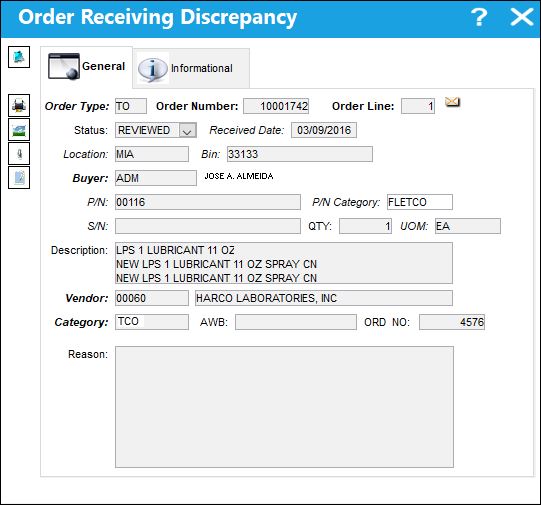Close the Order Receiving Discrepancy window

[x=522, y=17]
